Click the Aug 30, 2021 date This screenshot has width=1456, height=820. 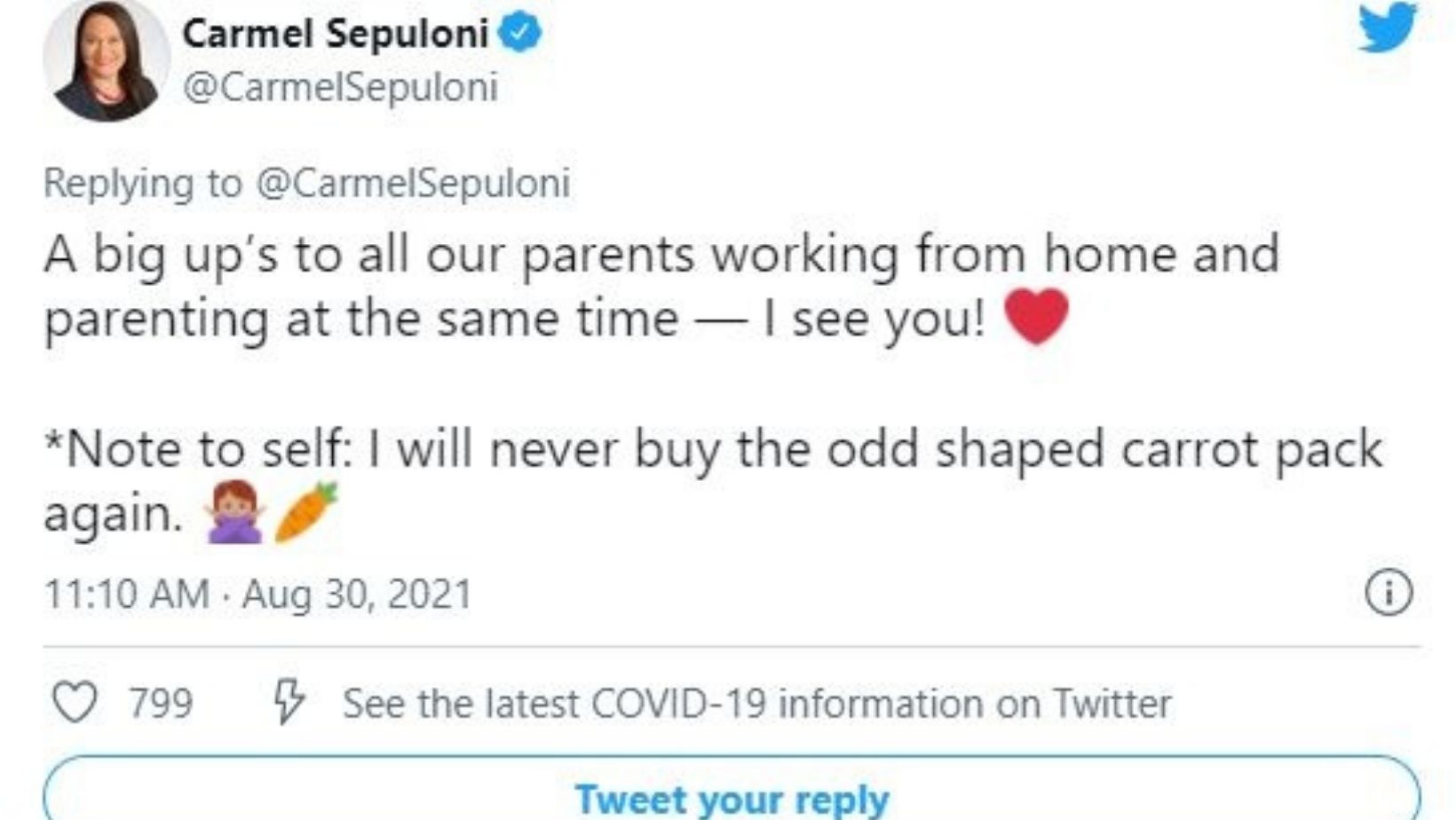(357, 594)
